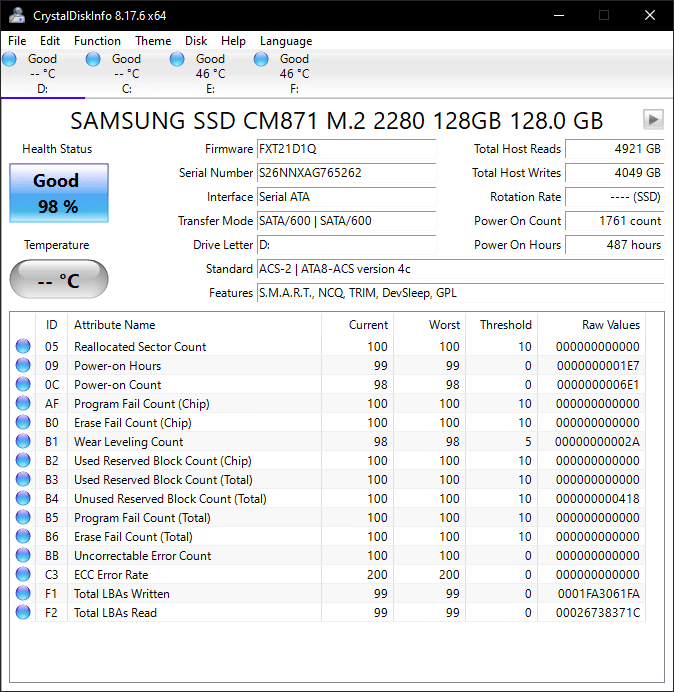Screen dimensions: 674x692
Task: Click status orb for Program Fail Count (Total)
Action: (23, 517)
